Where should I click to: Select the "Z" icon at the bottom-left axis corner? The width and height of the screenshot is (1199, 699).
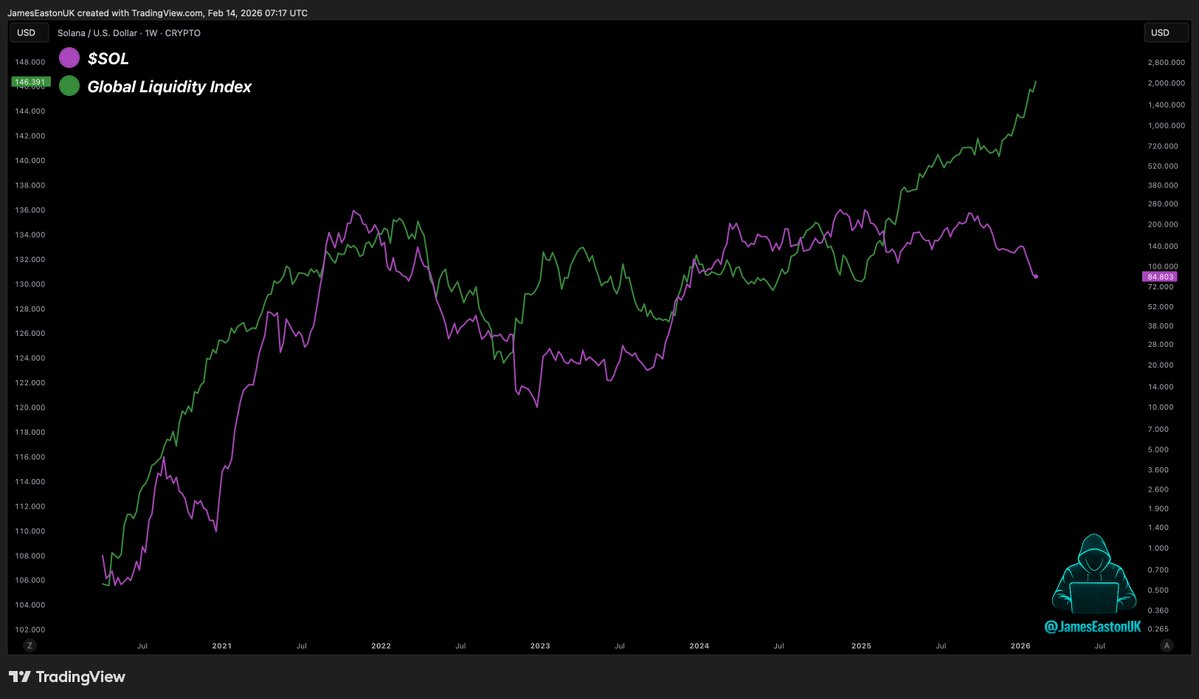(x=29, y=645)
